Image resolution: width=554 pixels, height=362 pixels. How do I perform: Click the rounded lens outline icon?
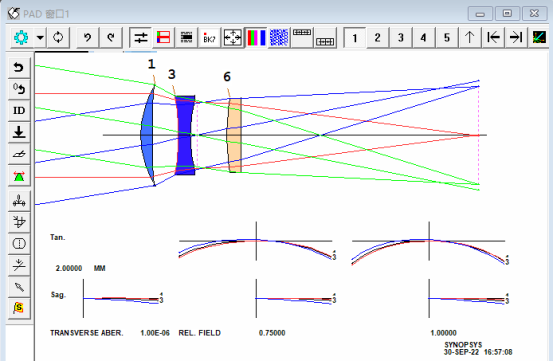pyautogui.click(x=19, y=244)
